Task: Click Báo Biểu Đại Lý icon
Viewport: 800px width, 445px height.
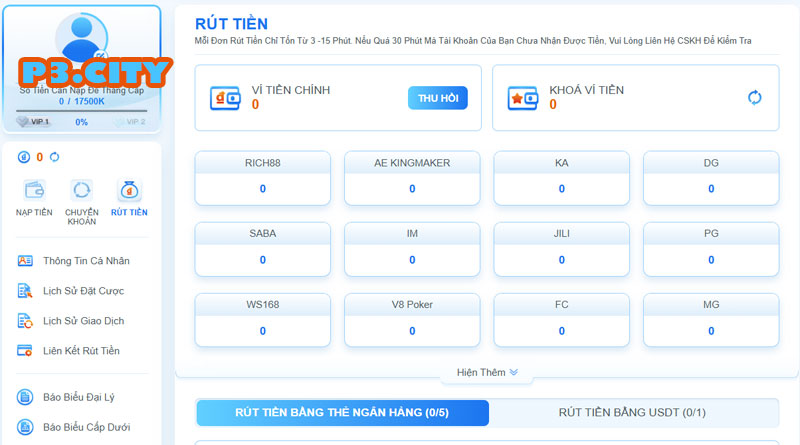Action: [25, 397]
